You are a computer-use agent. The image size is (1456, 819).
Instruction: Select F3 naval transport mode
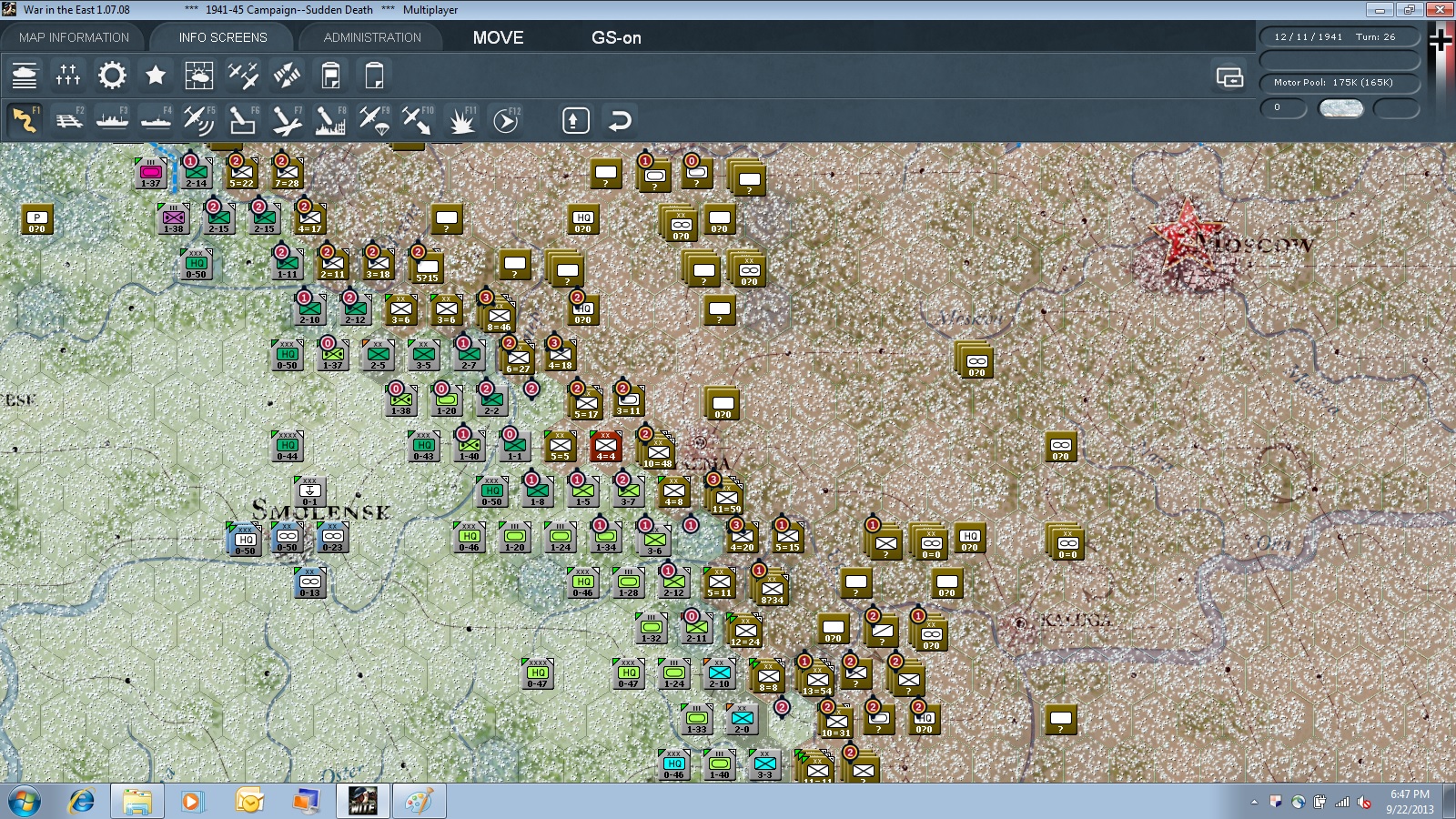pyautogui.click(x=112, y=120)
